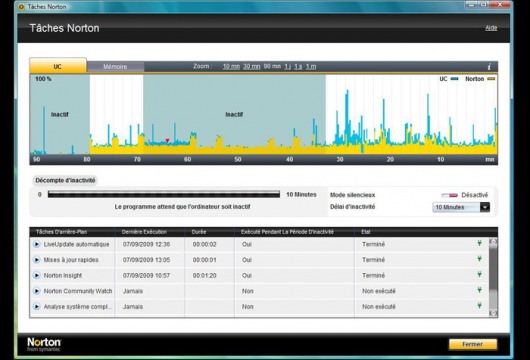This screenshot has height=360, width=530.
Task: Click the Fermer button
Action: [x=473, y=344]
